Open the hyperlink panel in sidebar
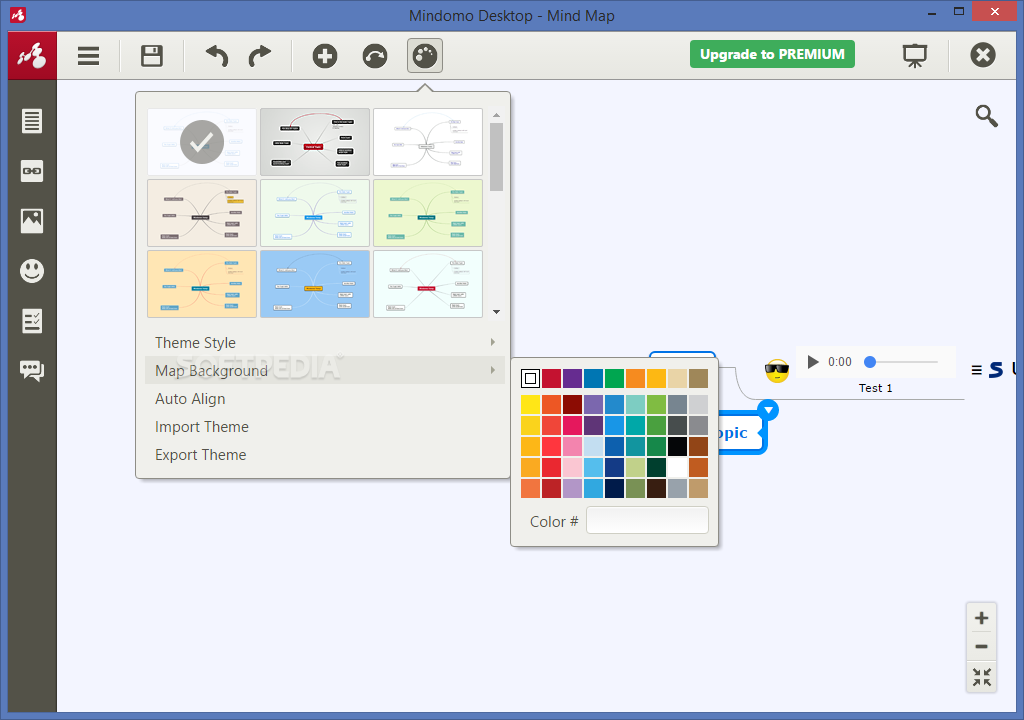The height and width of the screenshot is (720, 1024). (x=32, y=171)
